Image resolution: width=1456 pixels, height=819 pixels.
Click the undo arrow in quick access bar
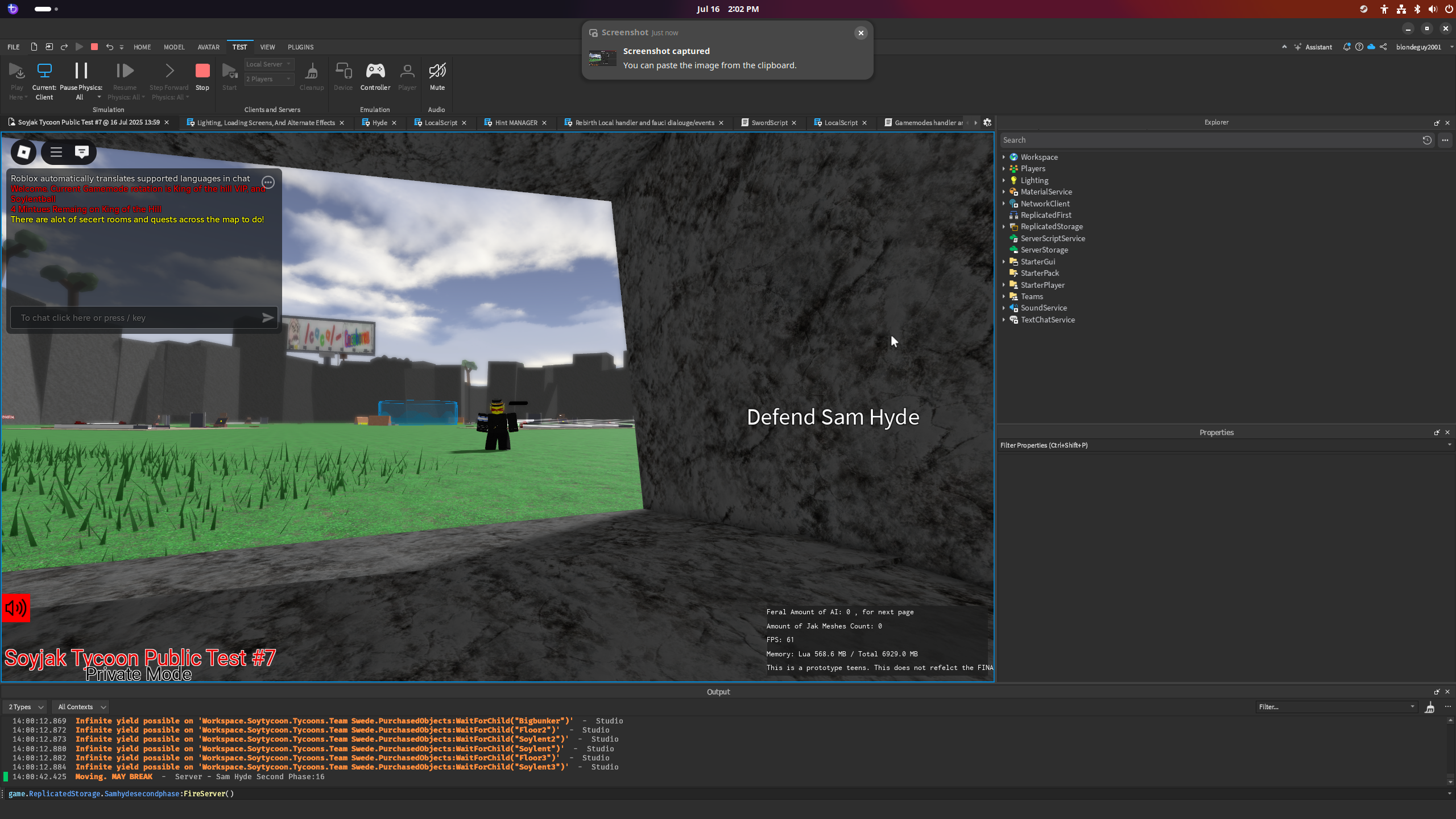(109, 47)
